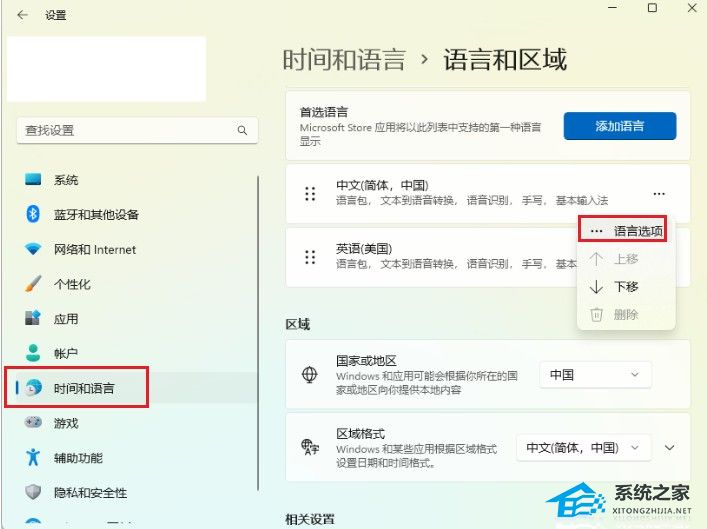Click the 辅助功能 accessibility figure icon
The width and height of the screenshot is (707, 529).
pyautogui.click(x=33, y=457)
